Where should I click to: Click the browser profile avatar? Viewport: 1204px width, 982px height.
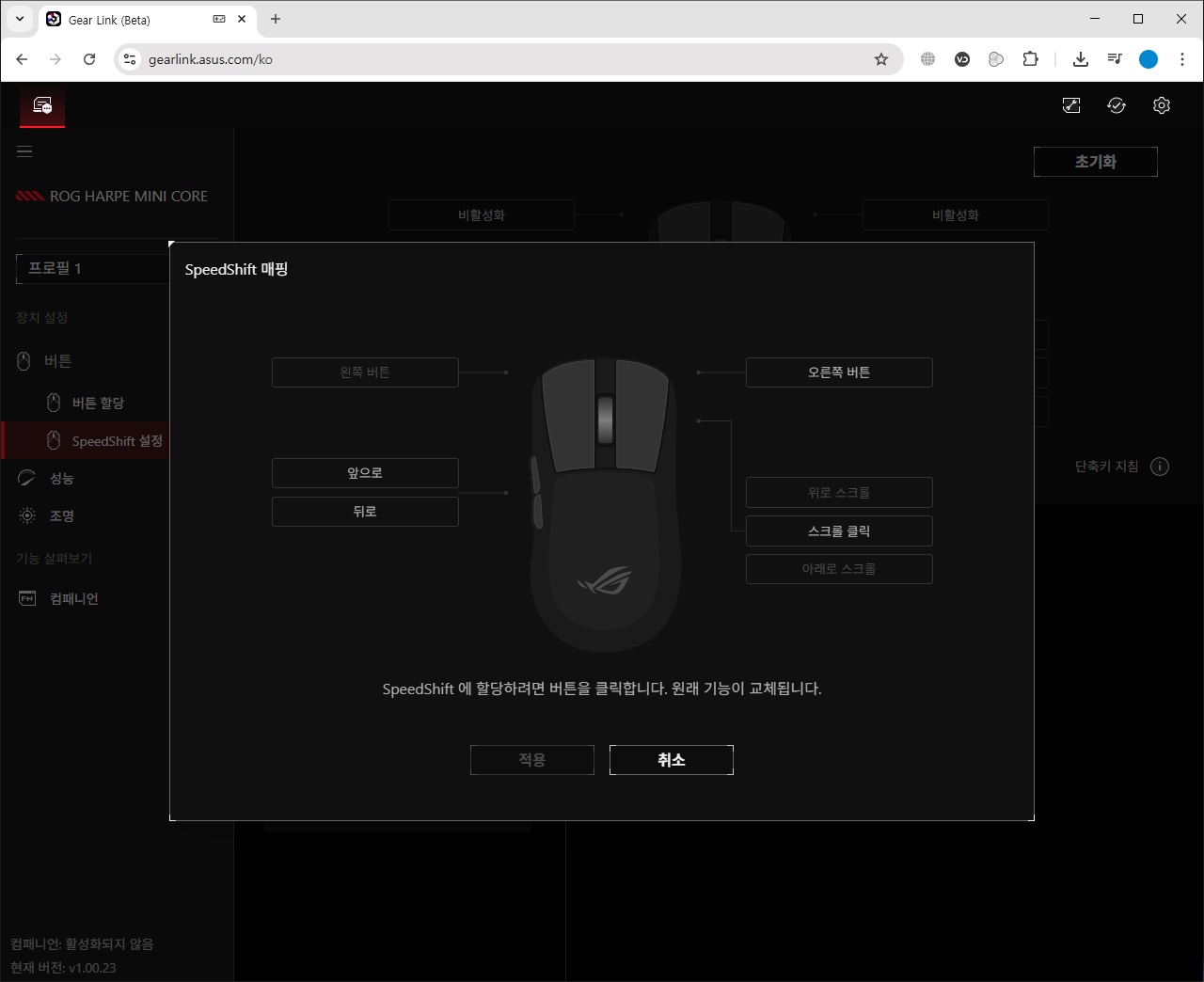point(1149,59)
